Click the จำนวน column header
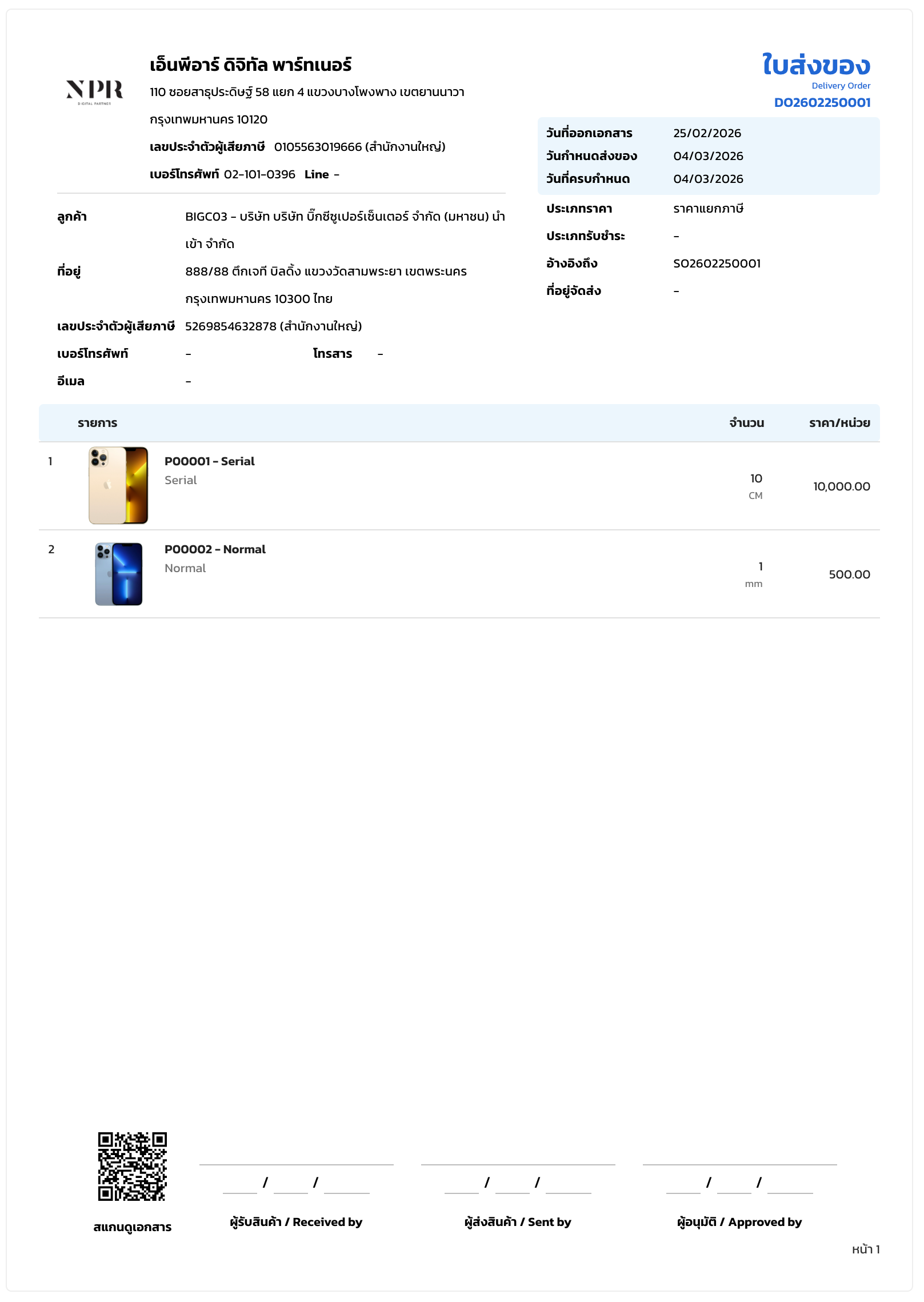This screenshot has width=924, height=1302. tap(746, 423)
